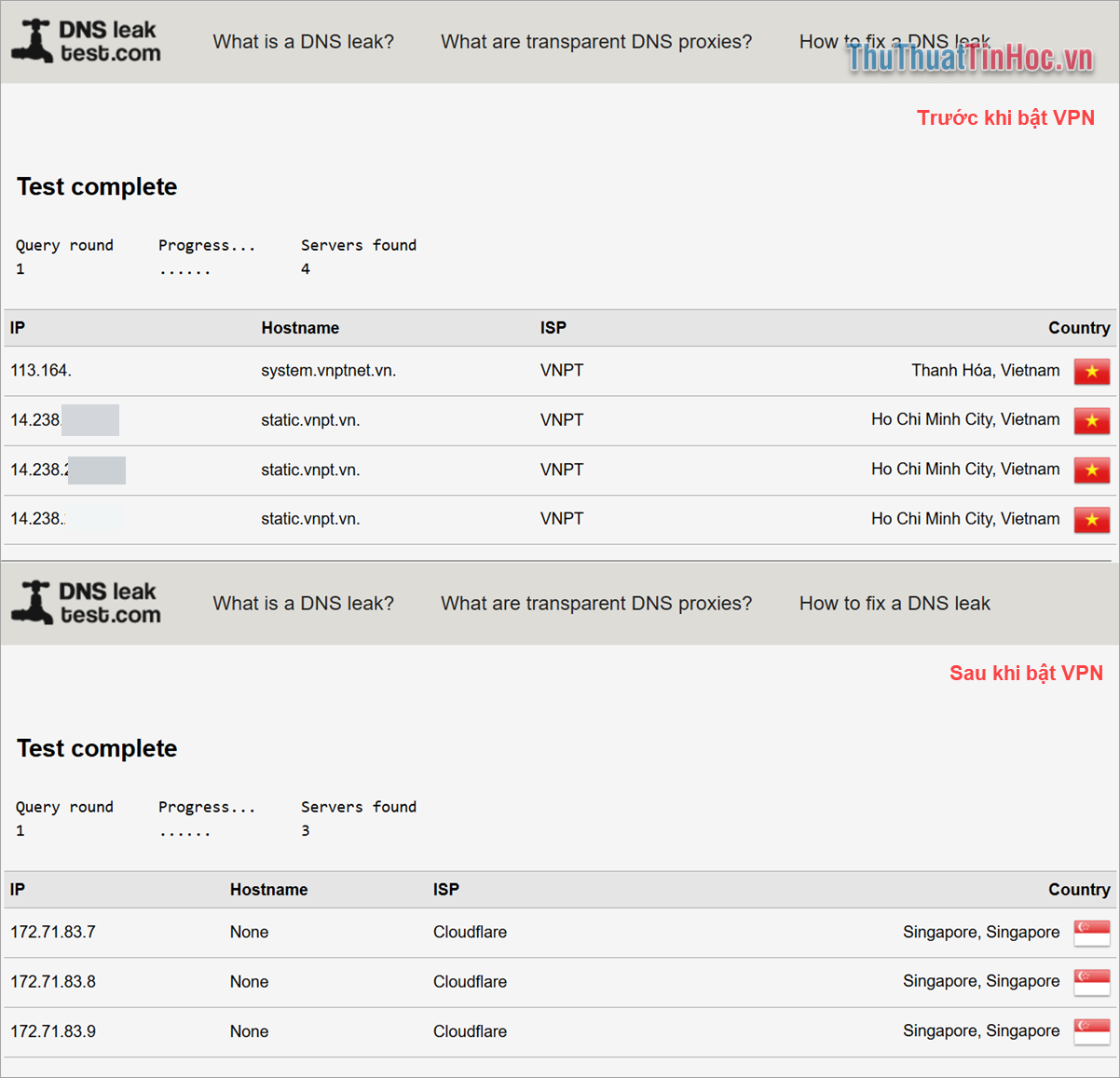
Task: Click the 'Test complete' heading above Cloudflare results
Action: click(97, 749)
